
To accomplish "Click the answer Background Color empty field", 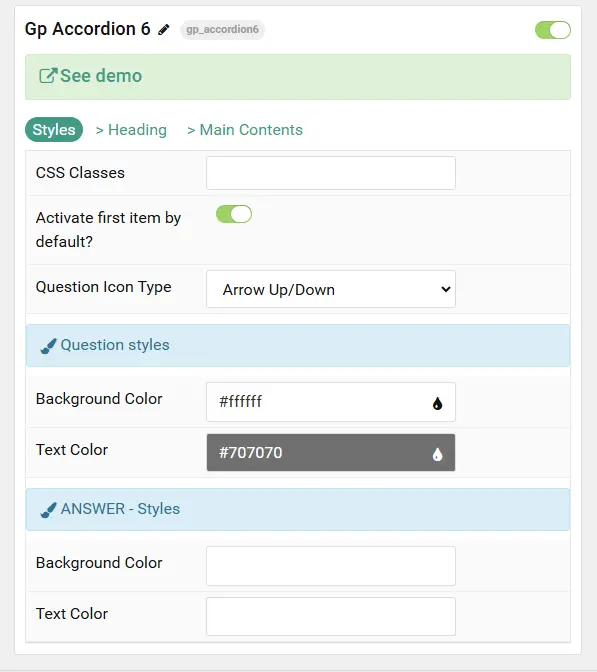I will coord(331,566).
